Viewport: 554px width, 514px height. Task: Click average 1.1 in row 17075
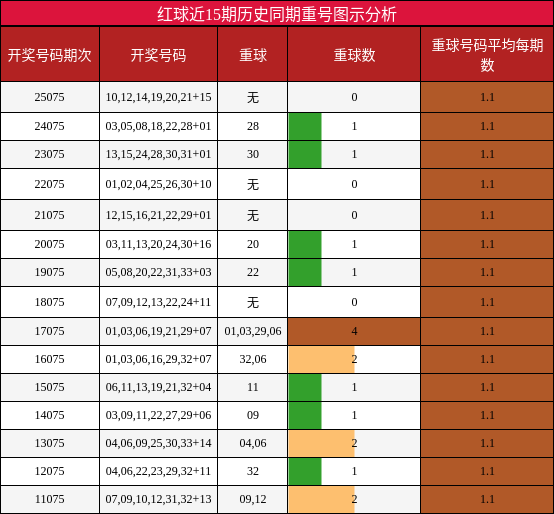(487, 331)
